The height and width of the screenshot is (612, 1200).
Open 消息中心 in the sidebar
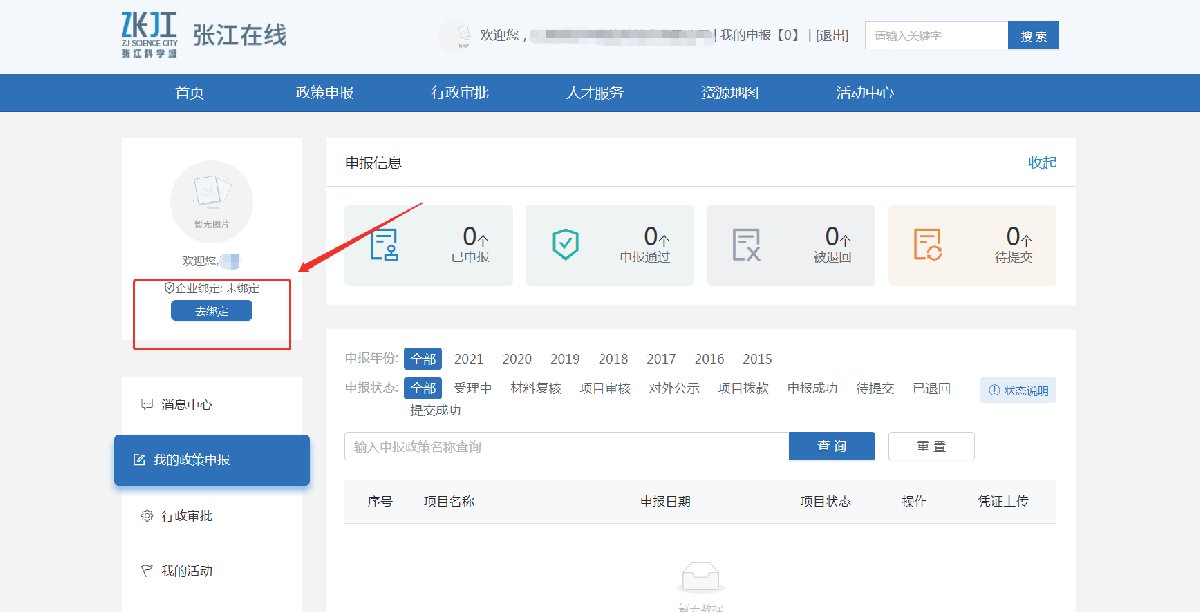[212, 405]
